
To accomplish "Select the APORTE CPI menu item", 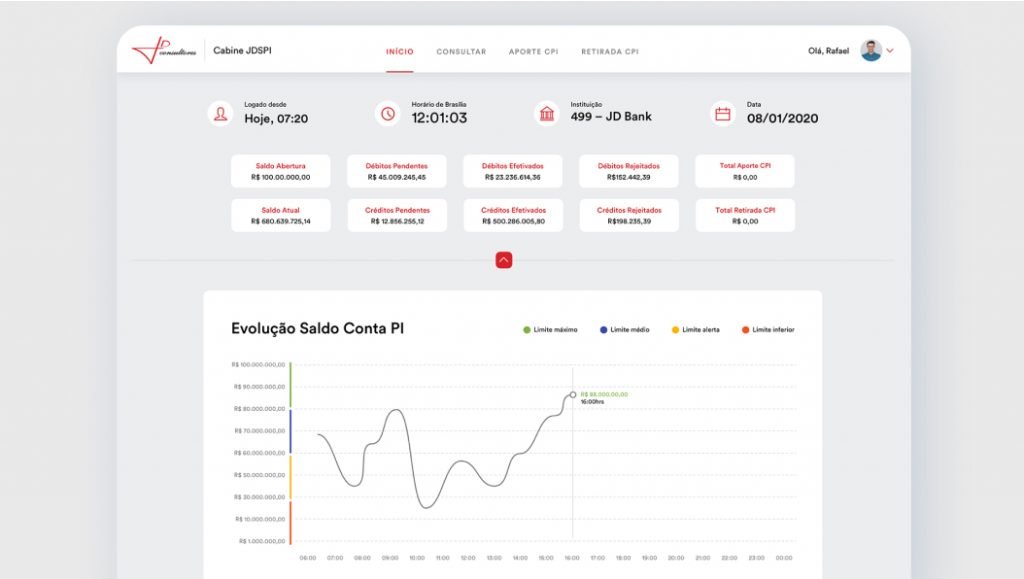I will coord(535,50).
